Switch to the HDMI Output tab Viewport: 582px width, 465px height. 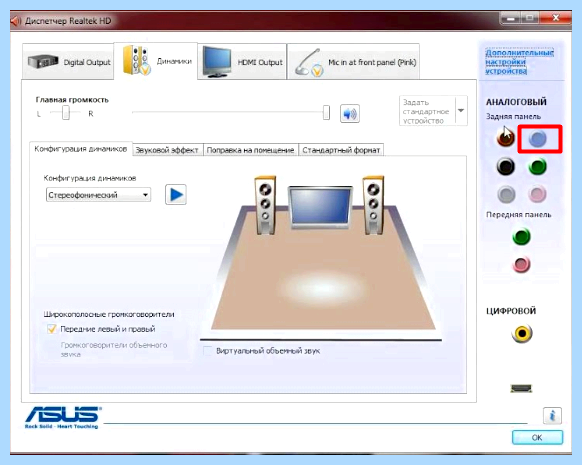coord(242,62)
